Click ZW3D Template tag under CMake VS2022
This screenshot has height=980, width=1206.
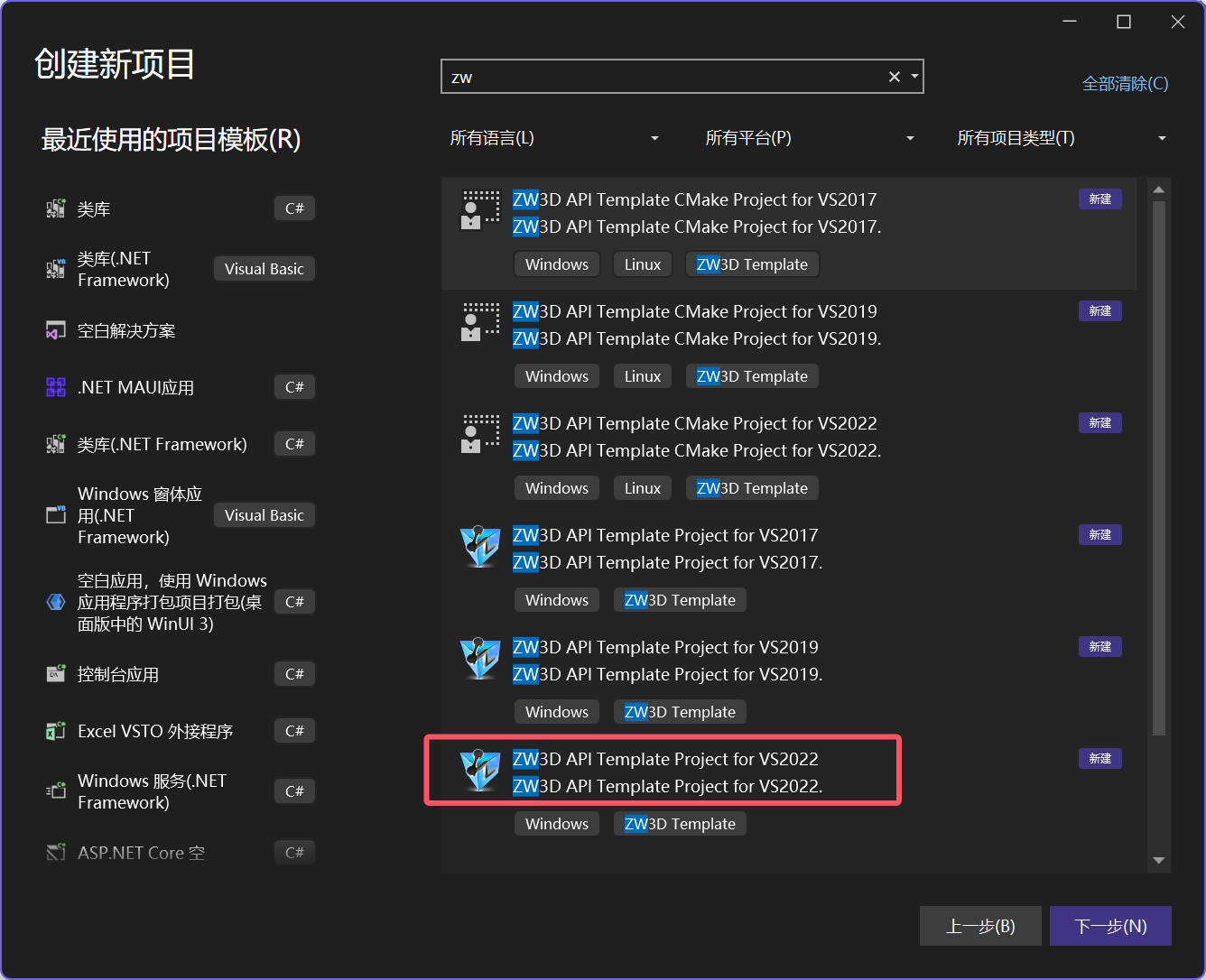[752, 488]
